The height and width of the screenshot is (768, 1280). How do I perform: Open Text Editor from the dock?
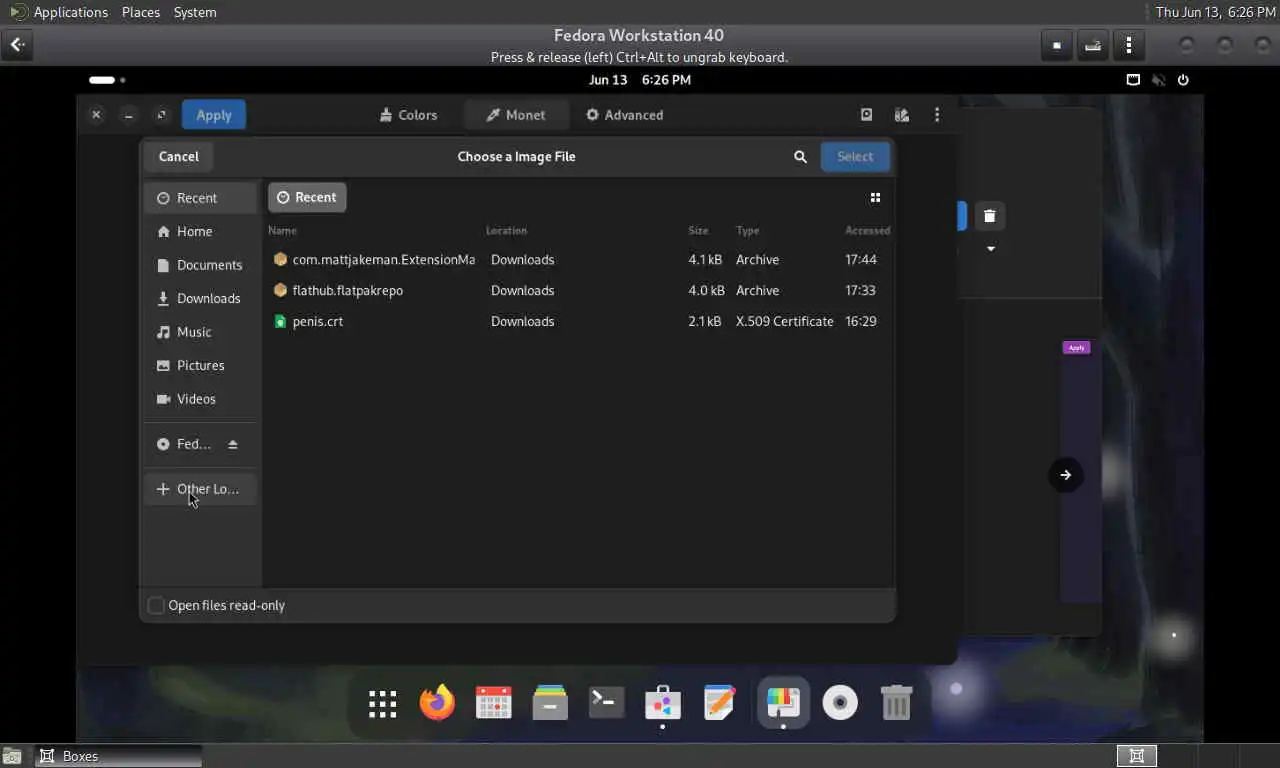(720, 703)
